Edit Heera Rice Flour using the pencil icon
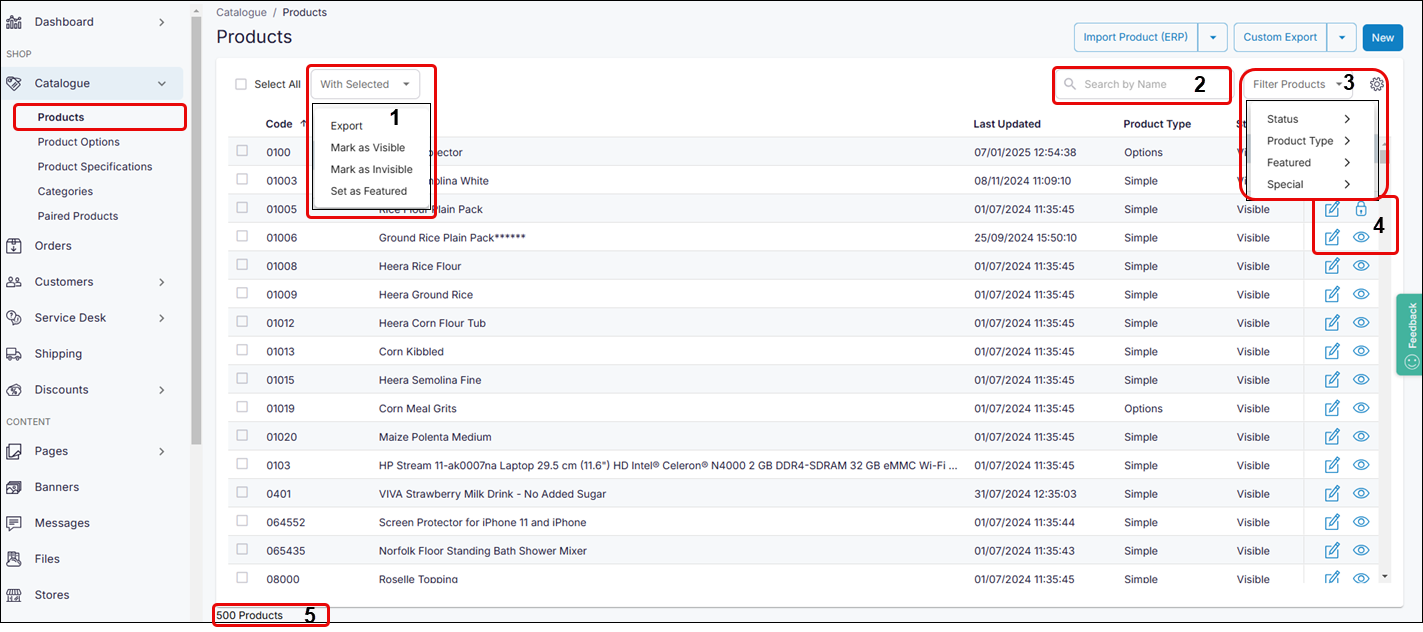 1331,265
